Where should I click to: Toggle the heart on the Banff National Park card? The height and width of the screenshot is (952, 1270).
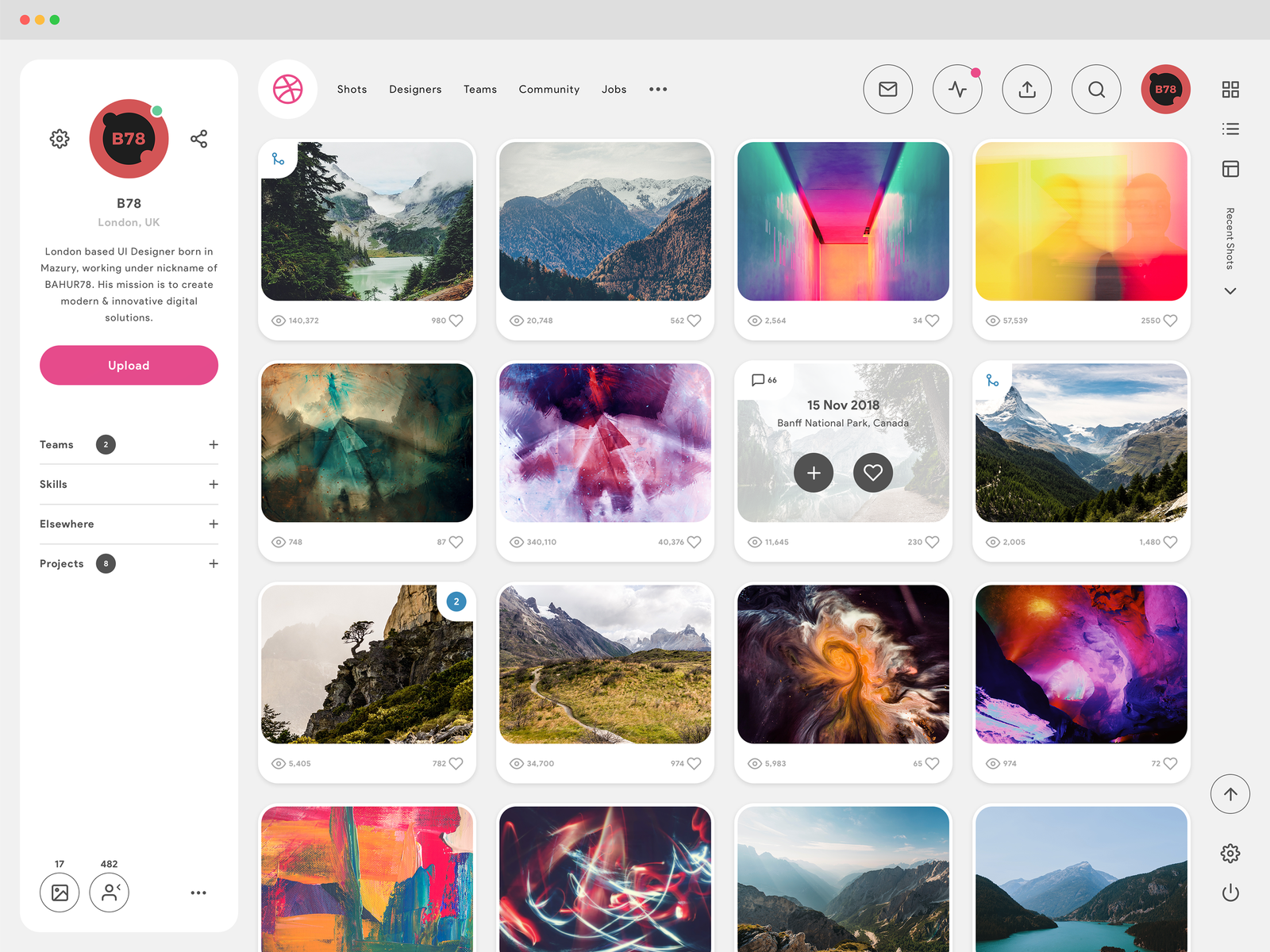pyautogui.click(x=873, y=473)
